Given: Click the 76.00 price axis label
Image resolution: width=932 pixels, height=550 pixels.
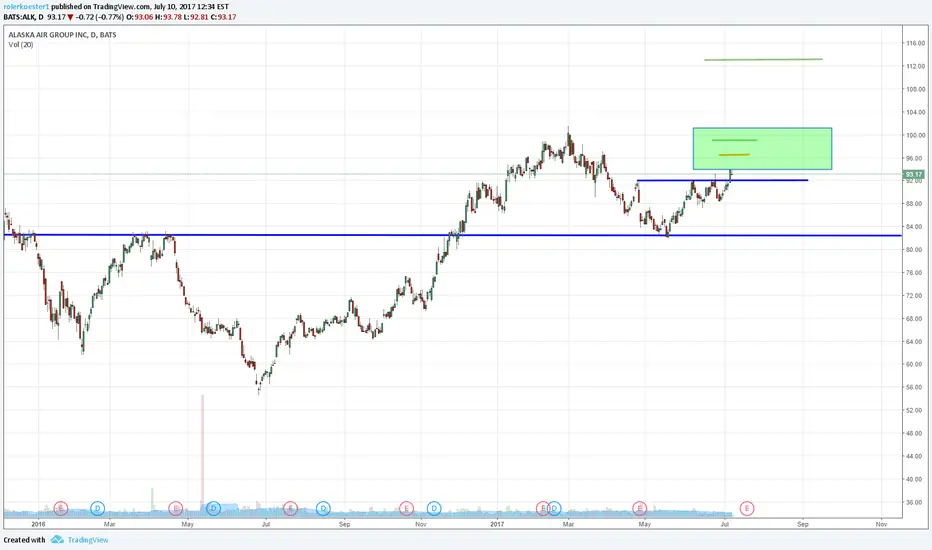Looking at the screenshot, I should 915,272.
